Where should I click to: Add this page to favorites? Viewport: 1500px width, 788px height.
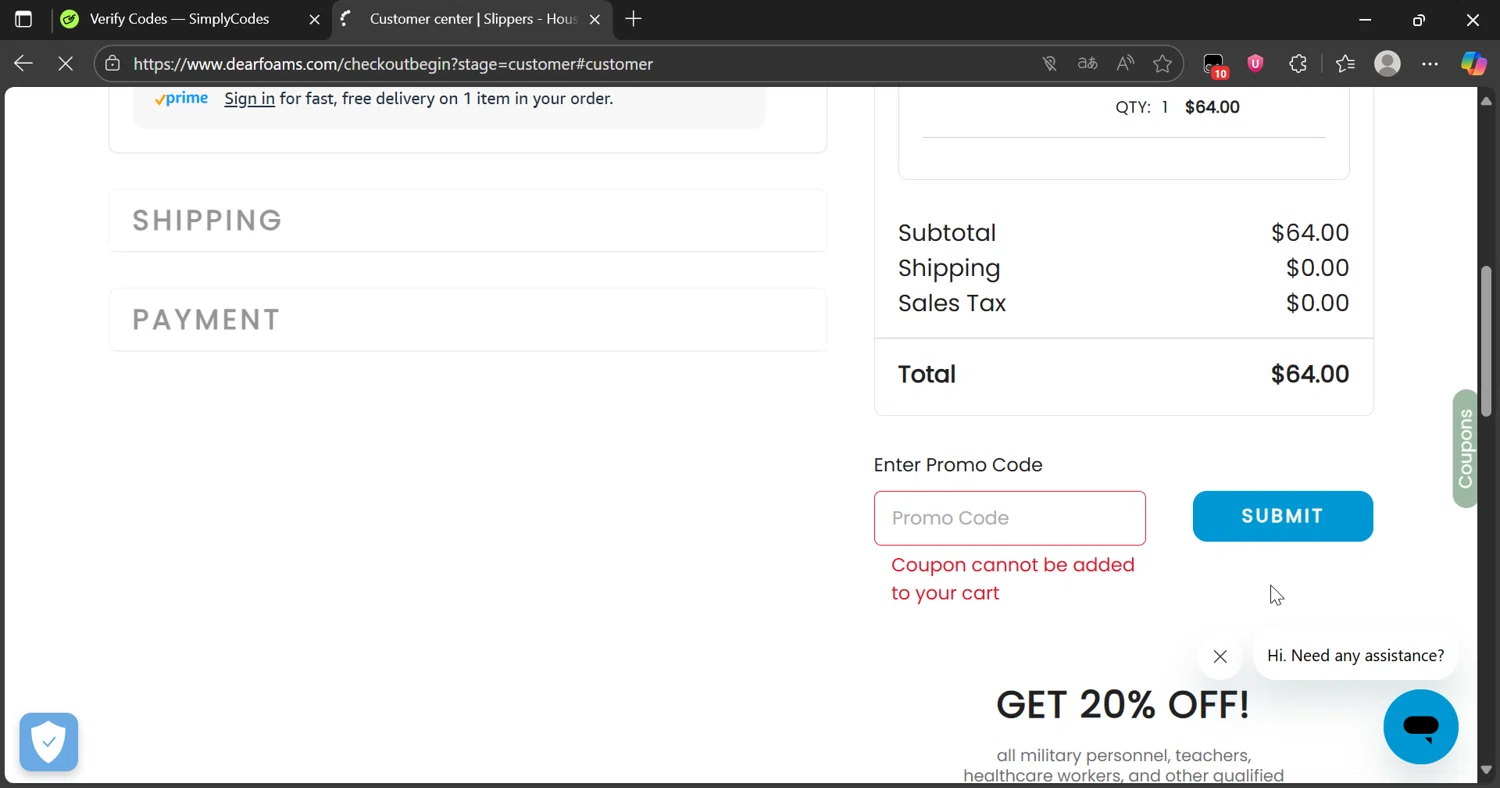[x=1162, y=64]
